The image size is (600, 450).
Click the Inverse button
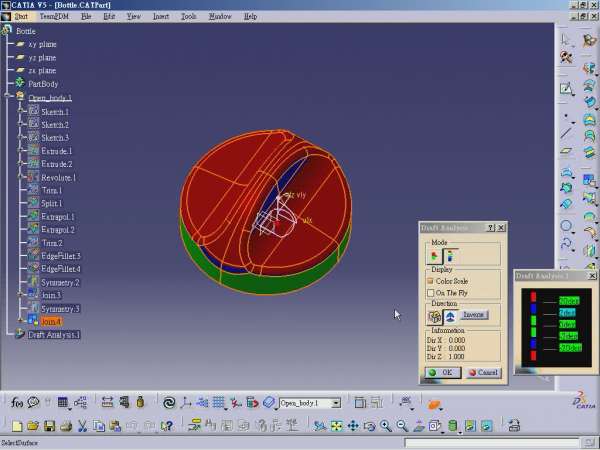[474, 315]
